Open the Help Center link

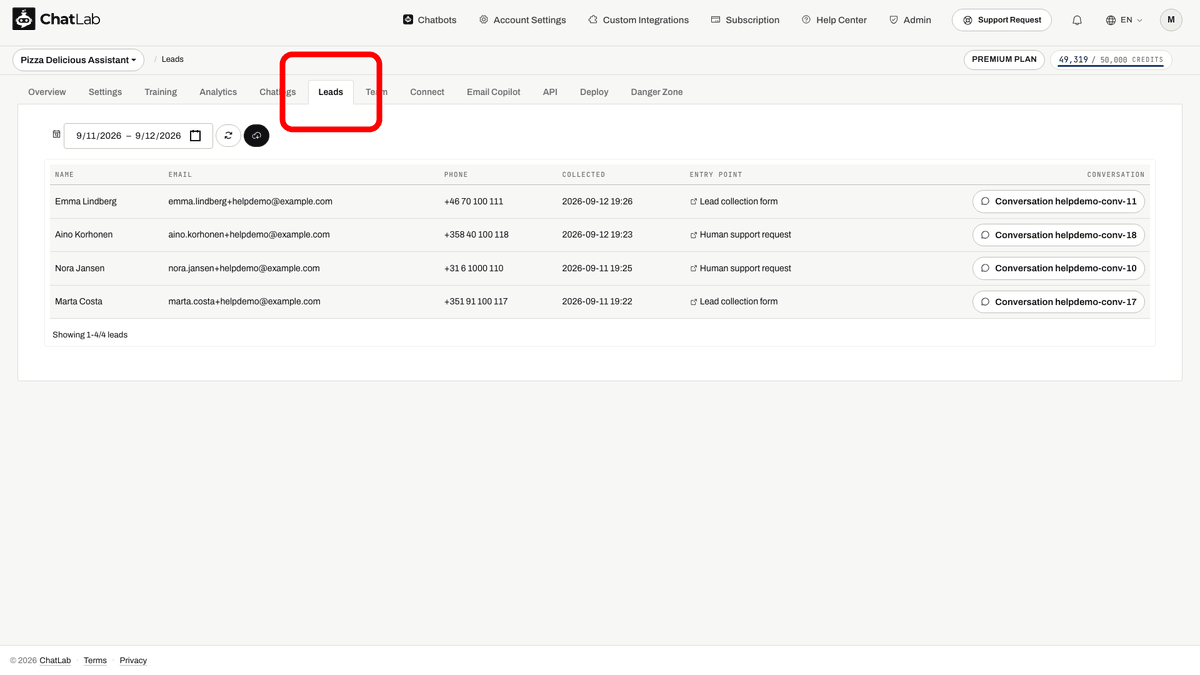834,20
